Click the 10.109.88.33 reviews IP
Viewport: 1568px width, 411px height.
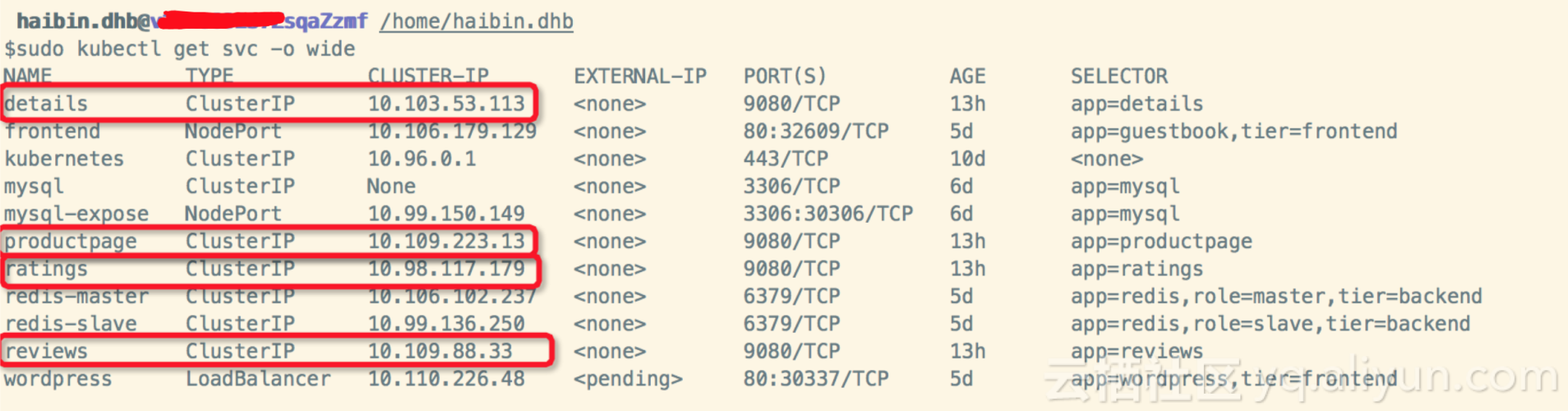point(440,352)
